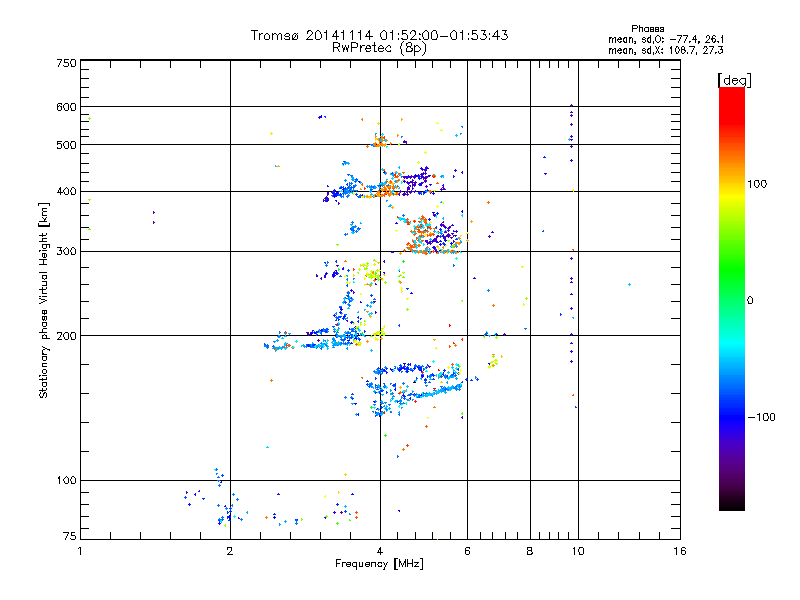The height and width of the screenshot is (600, 800).
Task: Click the rainbow phase colorbar
Action: point(732,298)
